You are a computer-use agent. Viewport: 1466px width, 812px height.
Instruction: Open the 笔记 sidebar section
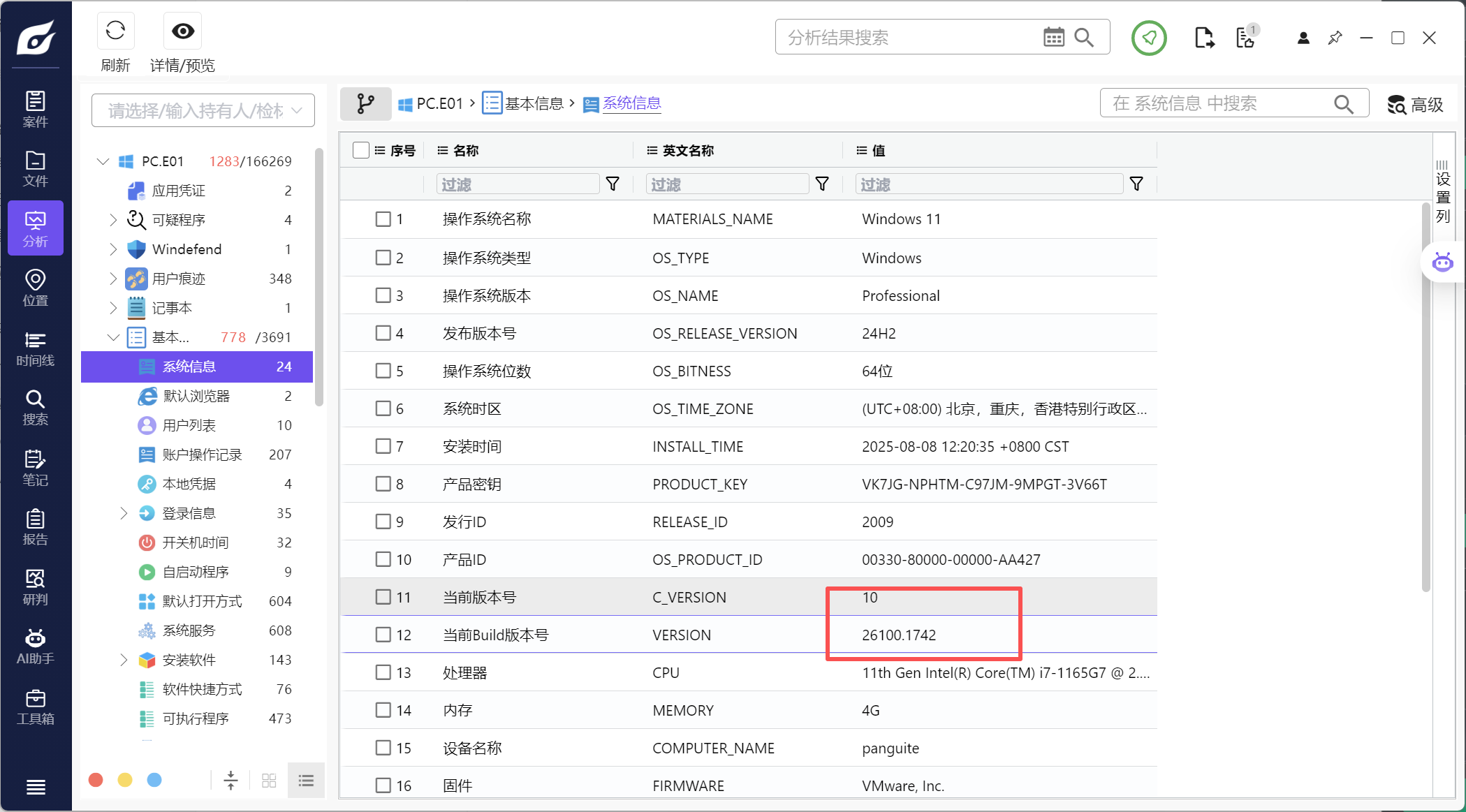click(36, 467)
